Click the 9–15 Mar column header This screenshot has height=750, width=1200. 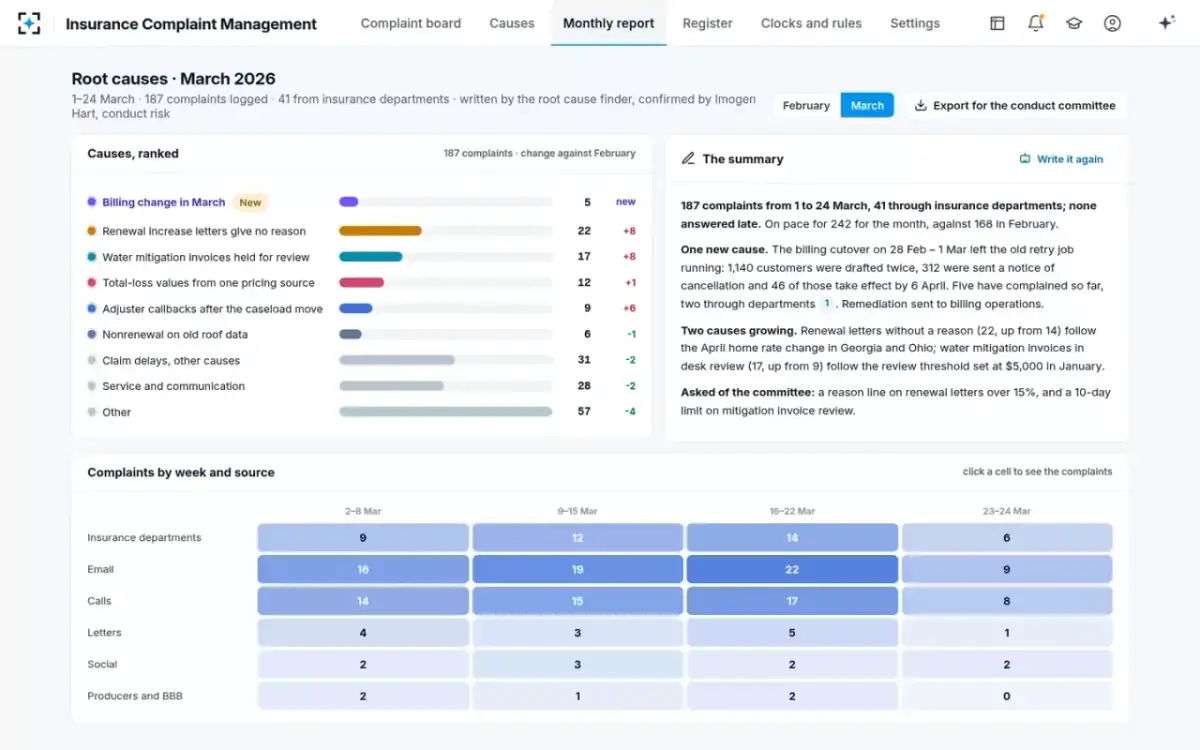pos(577,511)
